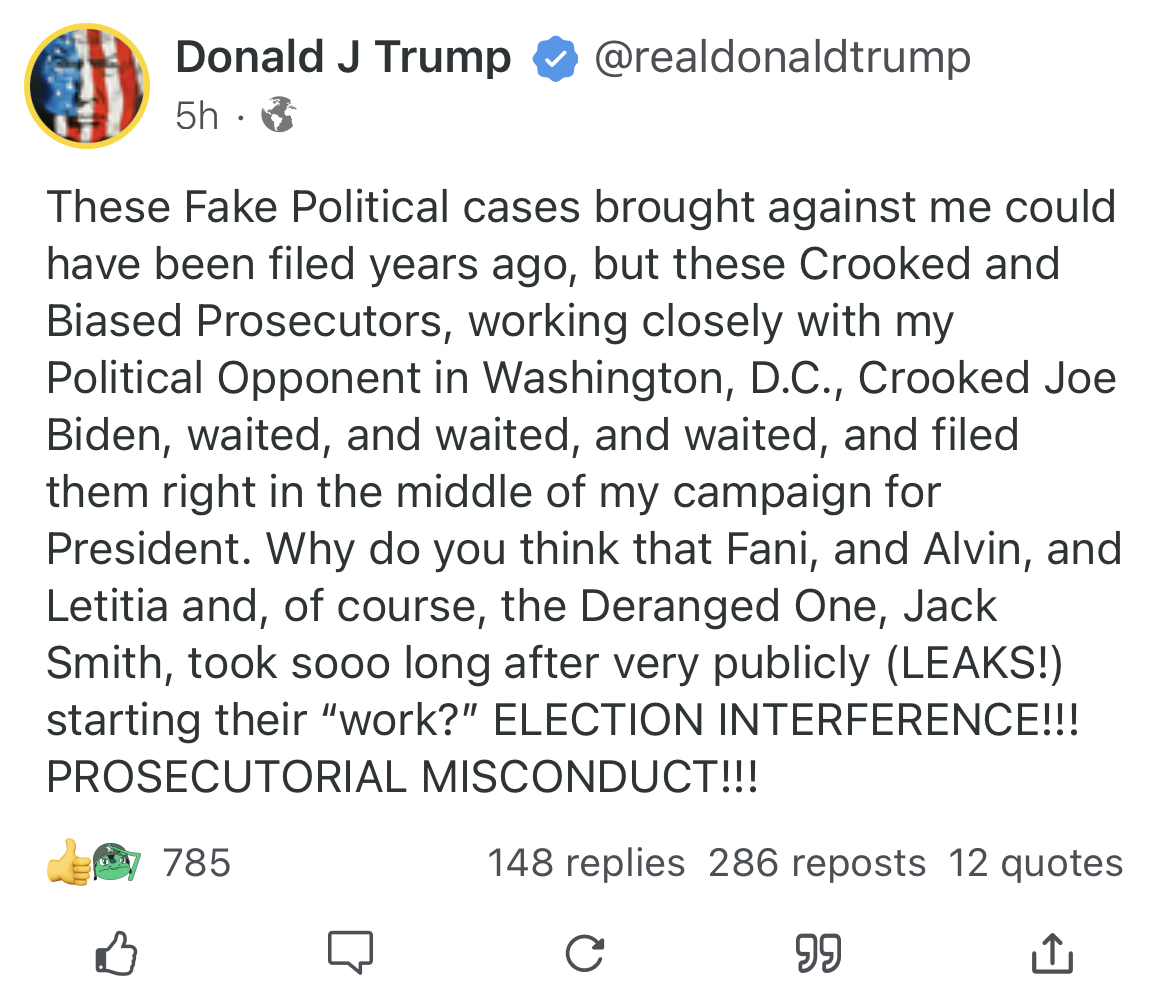The image size is (1170, 986).
Task: View the 148 replies
Action: pyautogui.click(x=586, y=863)
